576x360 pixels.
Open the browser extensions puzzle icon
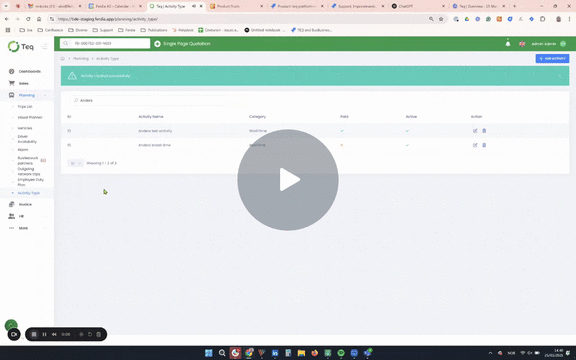pos(543,19)
